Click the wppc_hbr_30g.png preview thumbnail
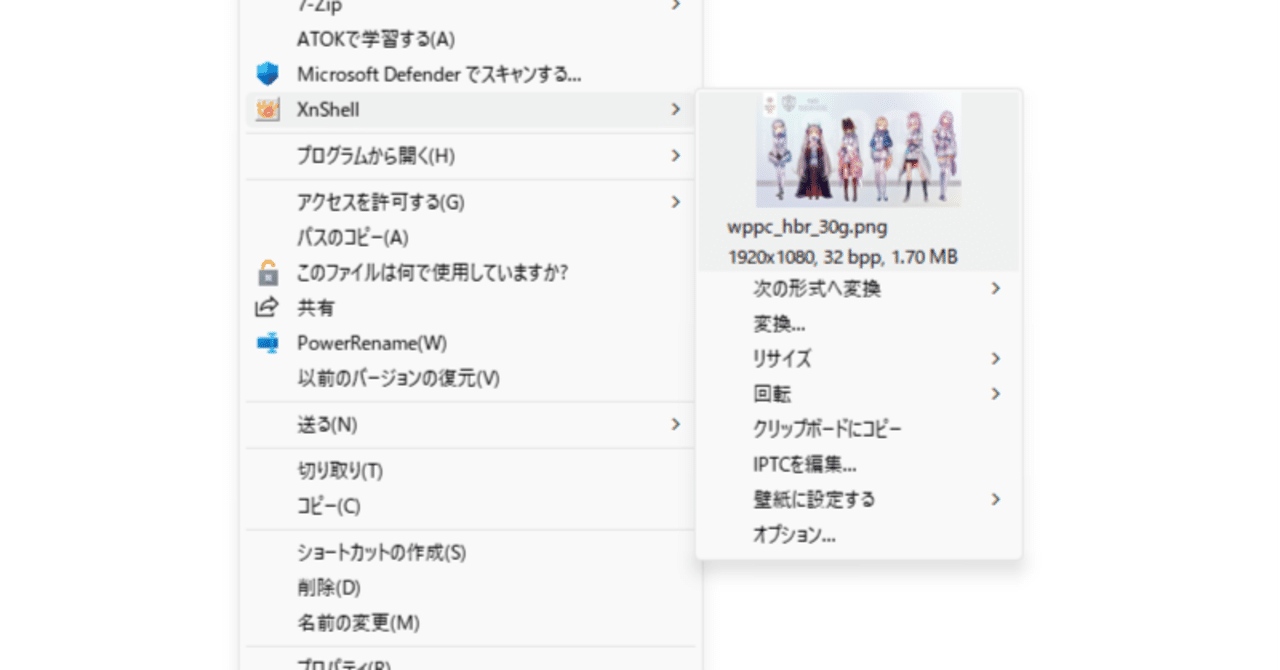This screenshot has height=670, width=1280. pos(860,148)
